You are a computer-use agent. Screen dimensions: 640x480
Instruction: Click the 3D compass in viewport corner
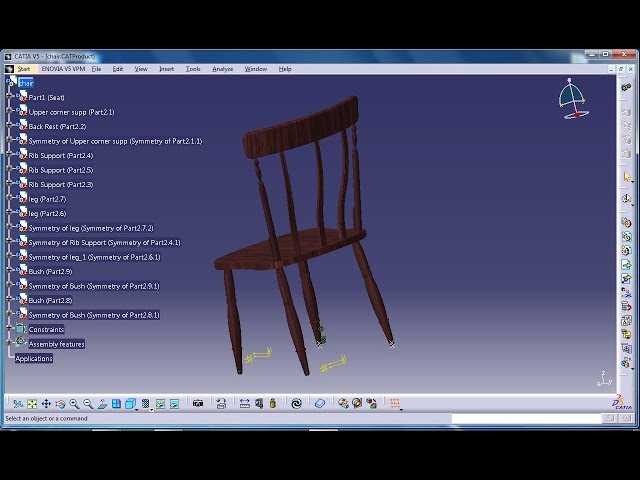(573, 99)
